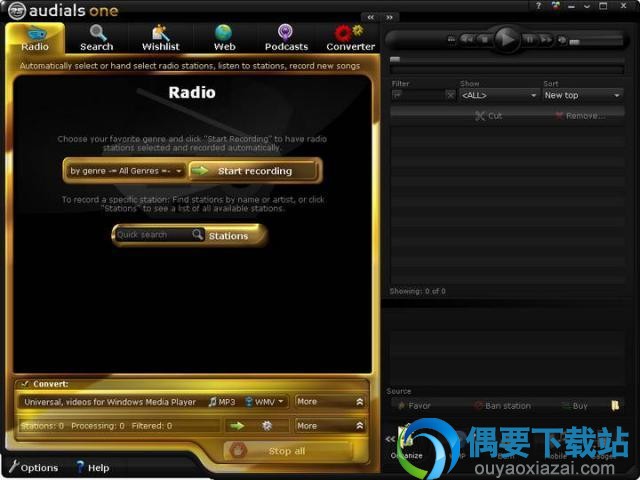Image resolution: width=640 pixels, height=480 pixels.
Task: Switch to the Search tab
Action: 97,39
